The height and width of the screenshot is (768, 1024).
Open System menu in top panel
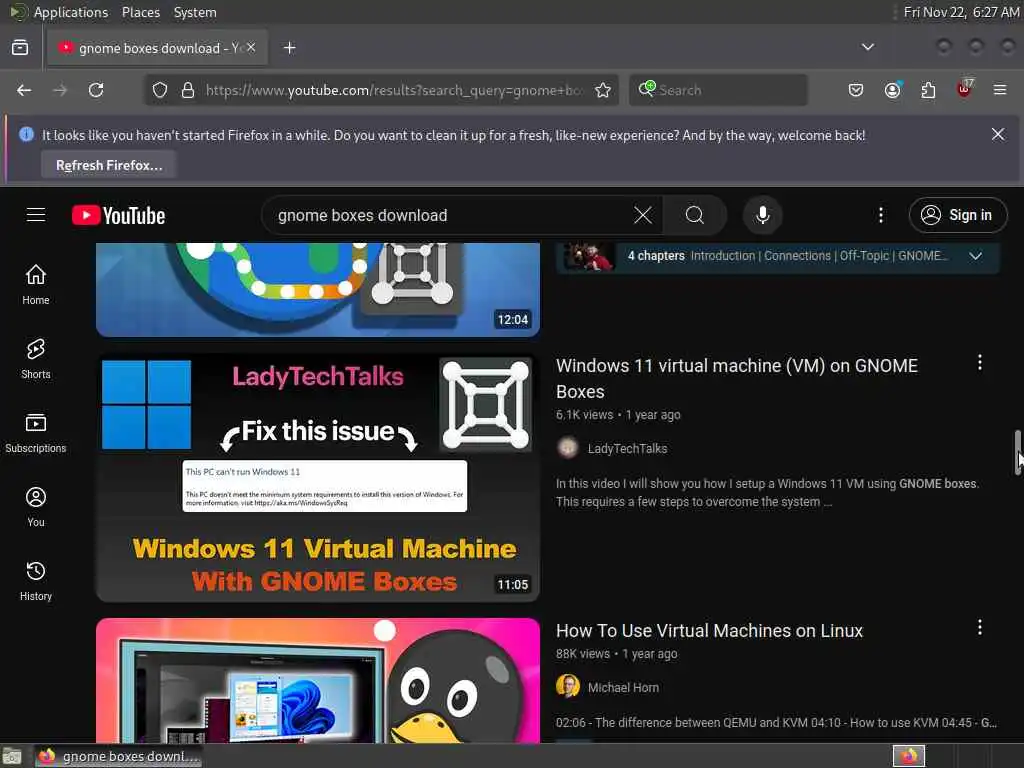point(195,12)
